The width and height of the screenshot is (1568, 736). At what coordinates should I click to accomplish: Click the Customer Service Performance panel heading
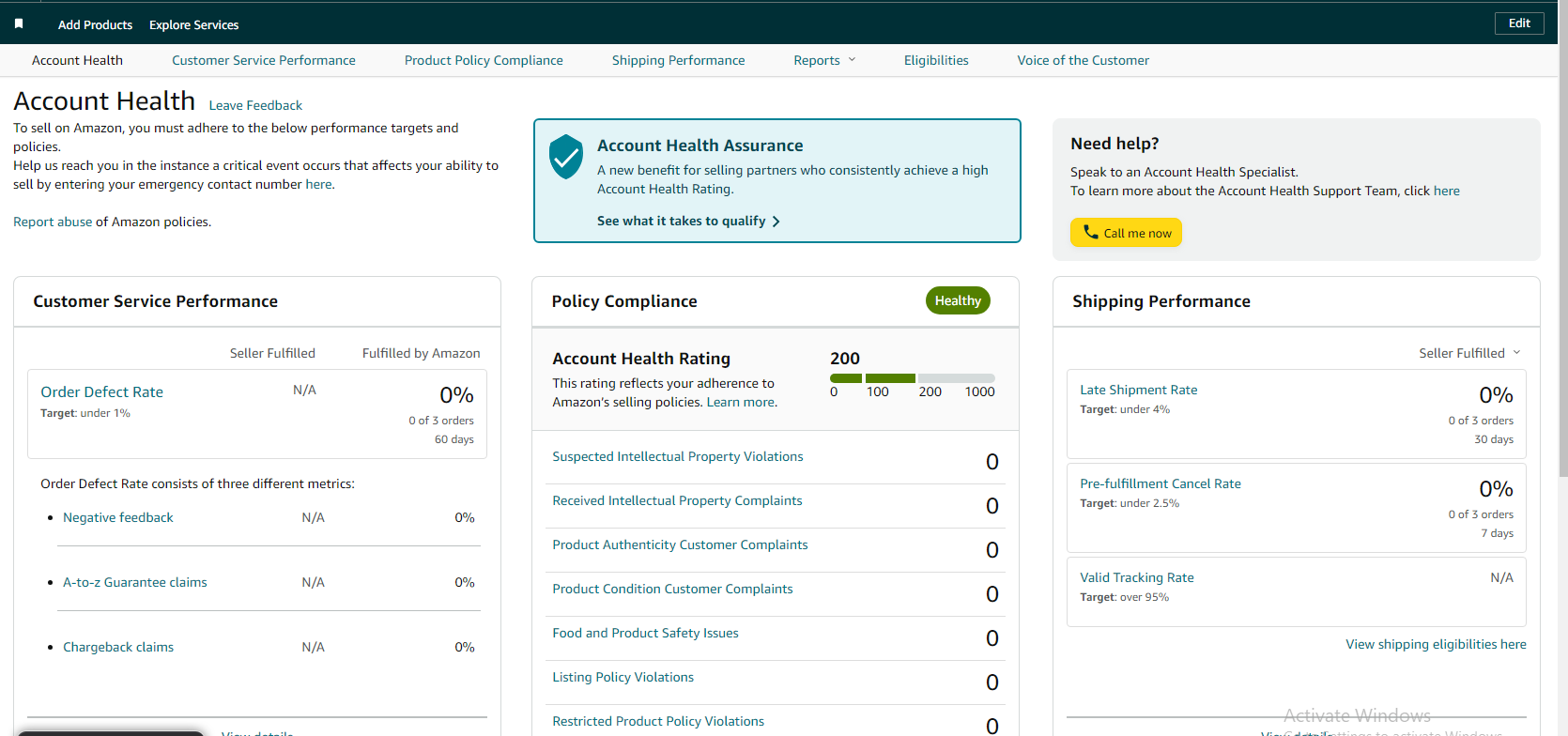click(155, 301)
